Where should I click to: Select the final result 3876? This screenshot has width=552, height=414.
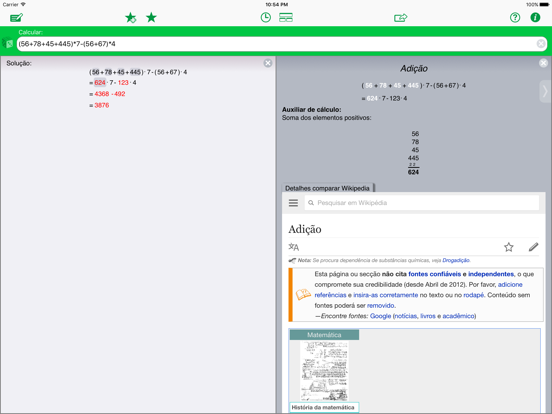coord(102,105)
